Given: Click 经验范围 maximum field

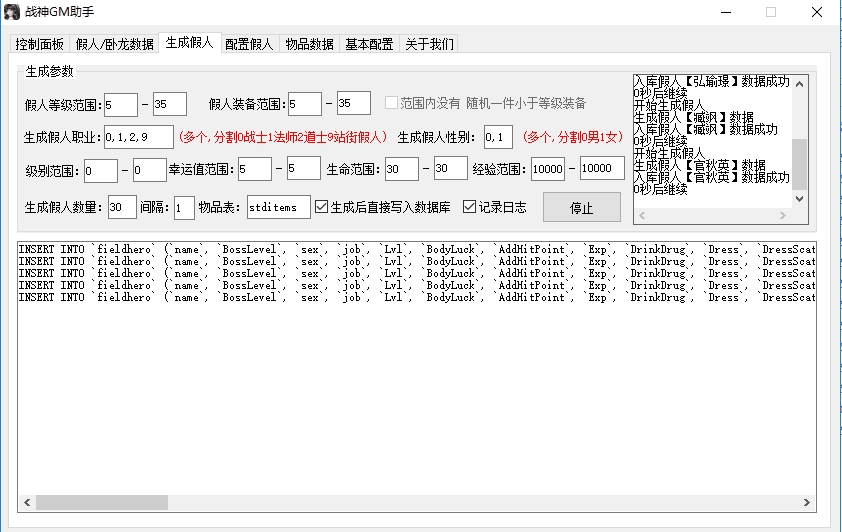Looking at the screenshot, I should click(x=602, y=168).
